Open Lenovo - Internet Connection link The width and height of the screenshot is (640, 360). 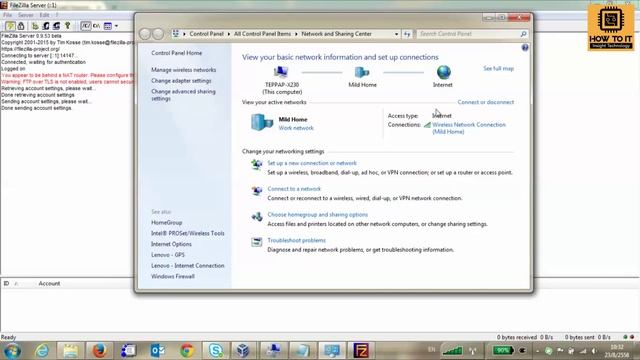(x=188, y=265)
